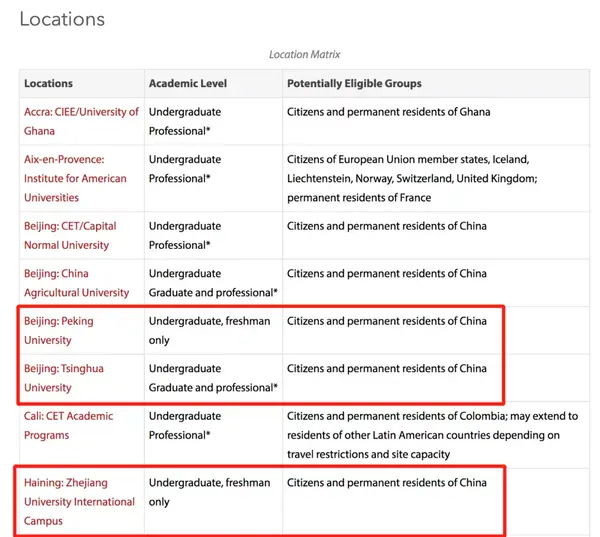This screenshot has height=537, width=600.
Task: Select Tsinghua 'Graduate and professional*' academic level cell
Action: click(x=214, y=378)
